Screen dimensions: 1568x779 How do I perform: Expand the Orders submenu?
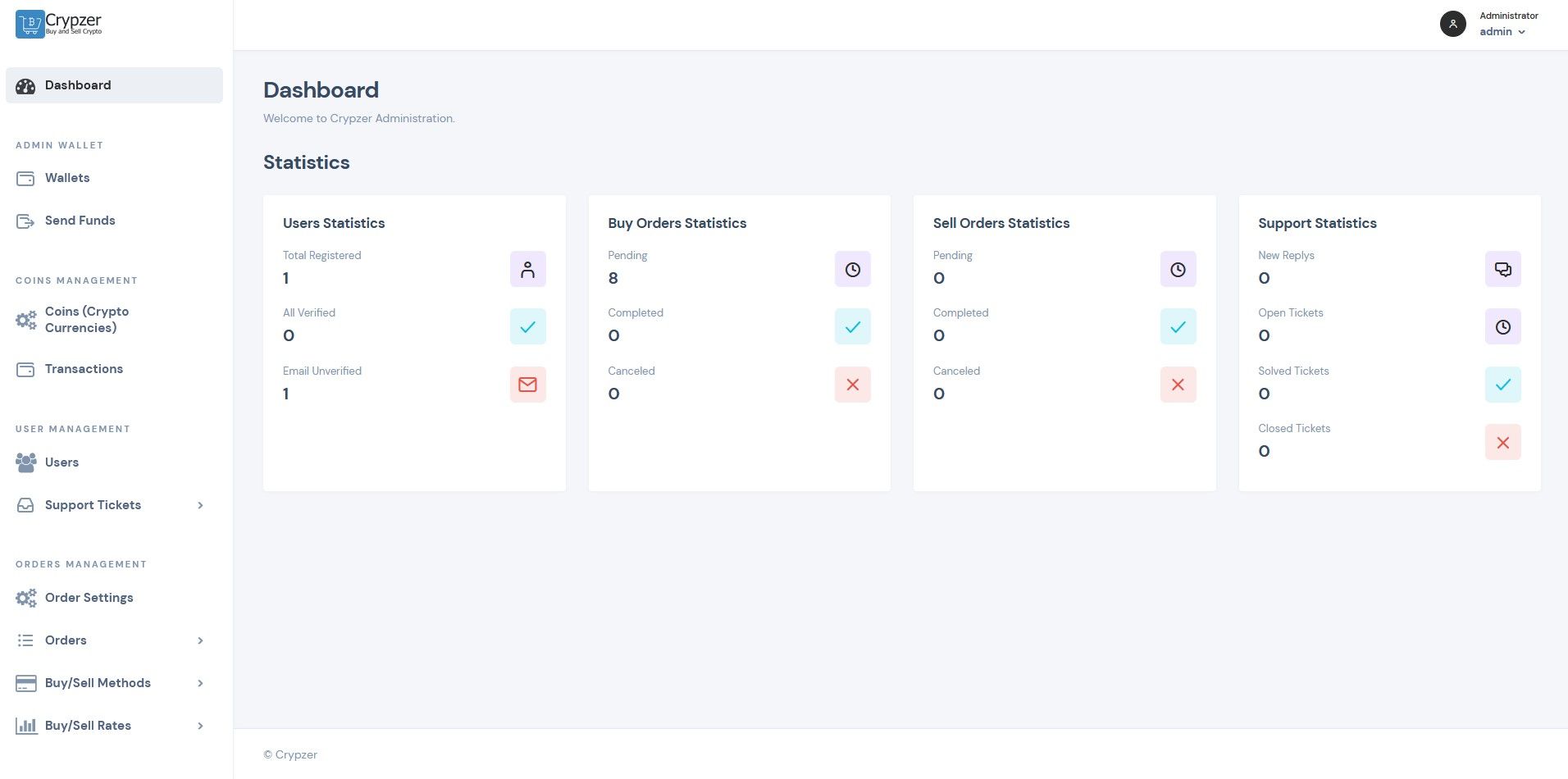coord(200,640)
